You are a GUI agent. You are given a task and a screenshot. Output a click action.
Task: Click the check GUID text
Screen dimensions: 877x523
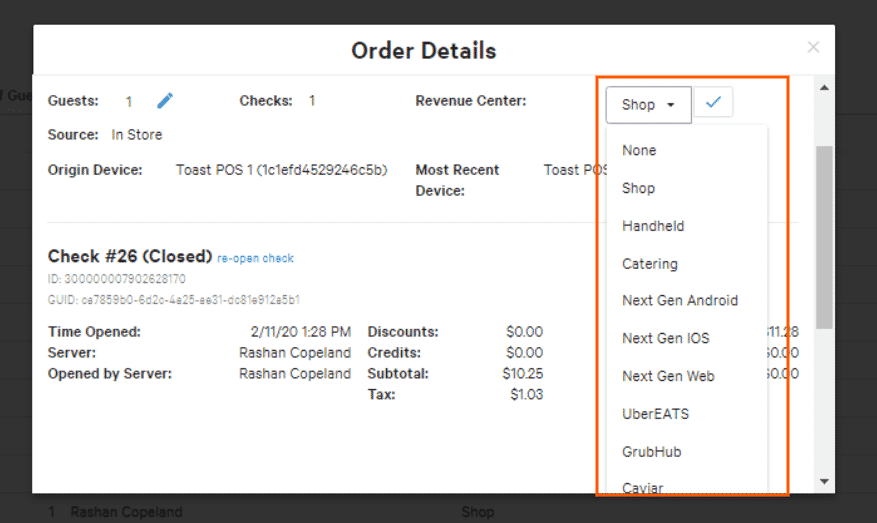coord(173,300)
